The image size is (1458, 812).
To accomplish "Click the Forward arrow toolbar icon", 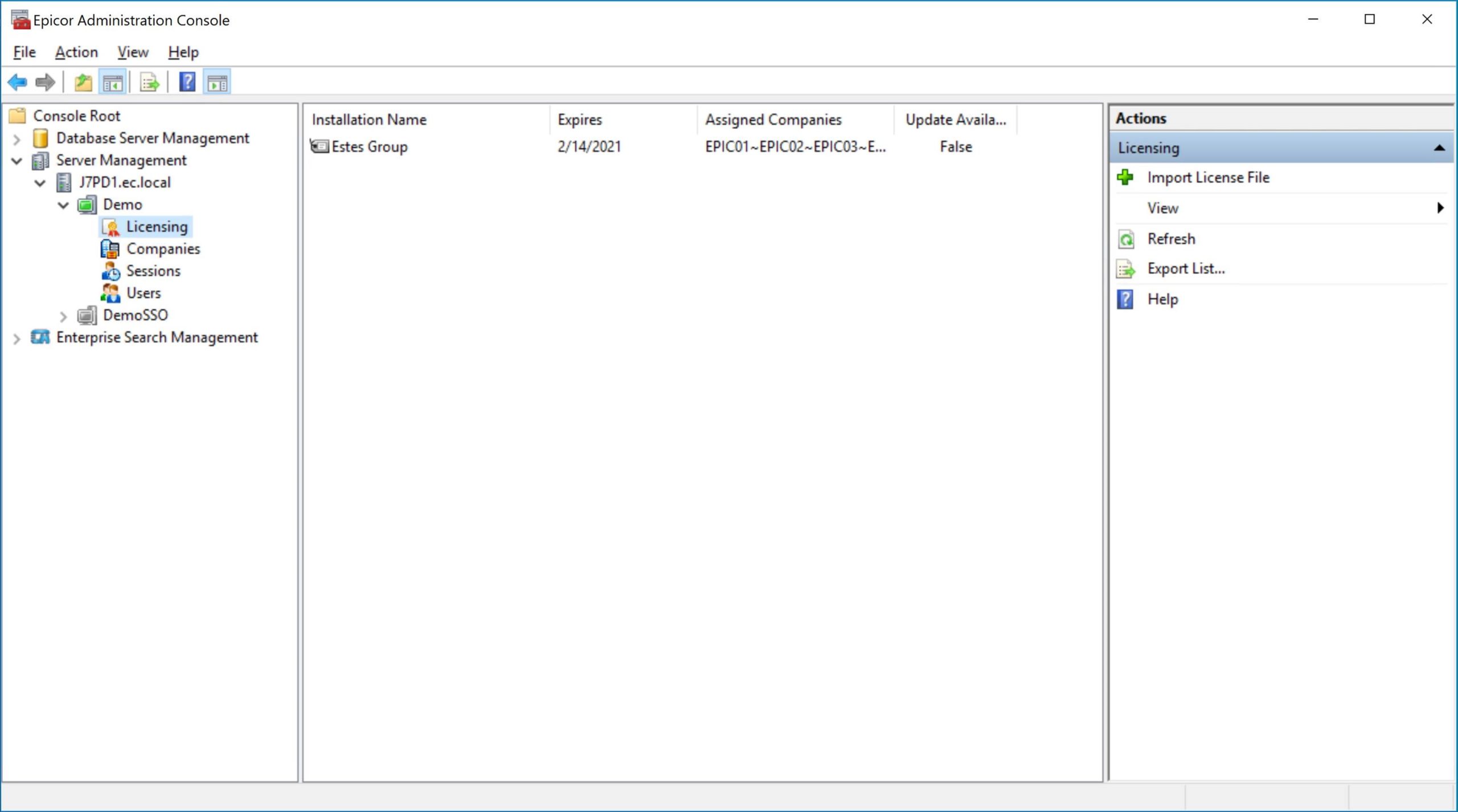I will tap(45, 83).
